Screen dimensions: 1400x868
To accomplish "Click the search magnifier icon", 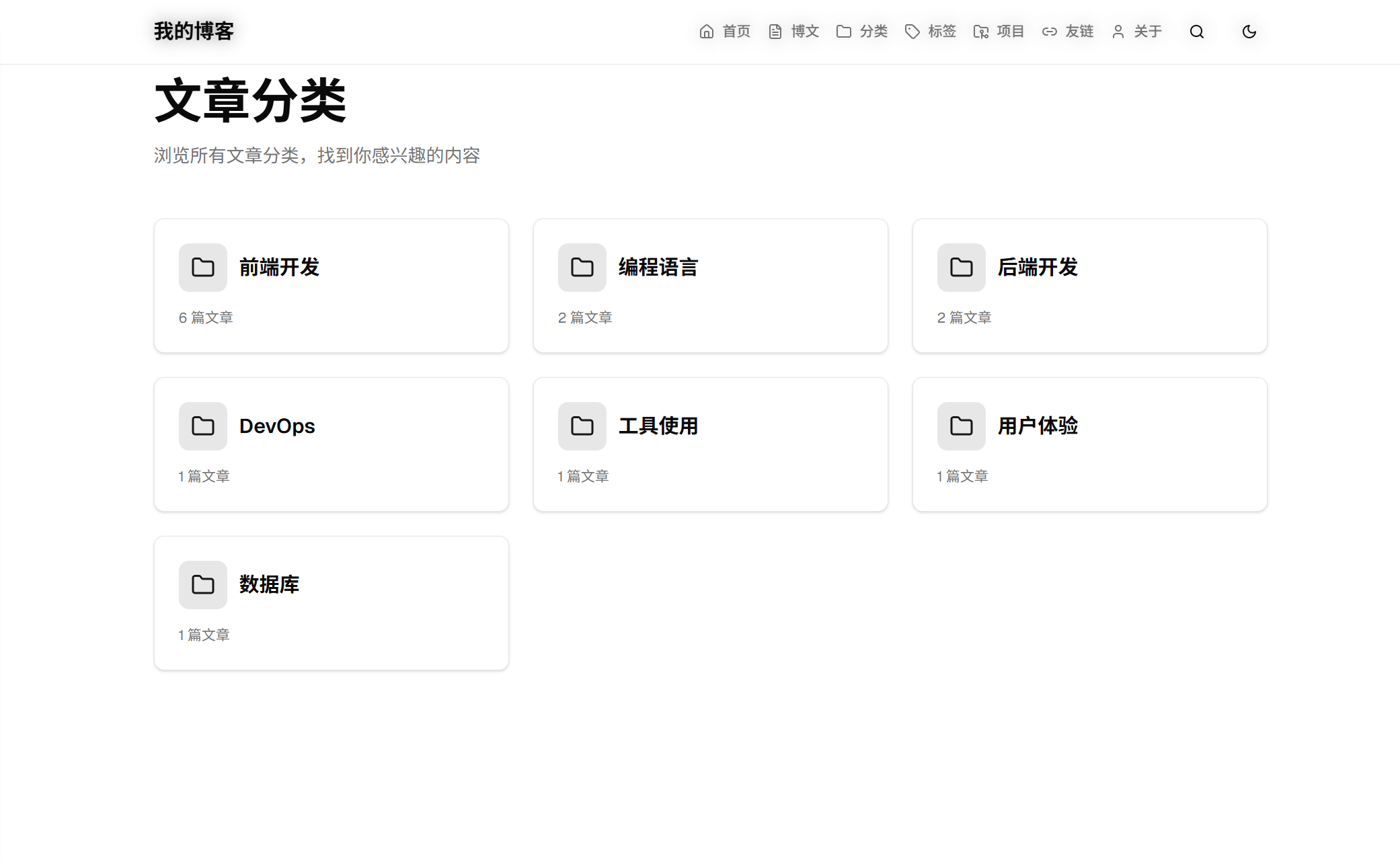I will click(x=1196, y=32).
